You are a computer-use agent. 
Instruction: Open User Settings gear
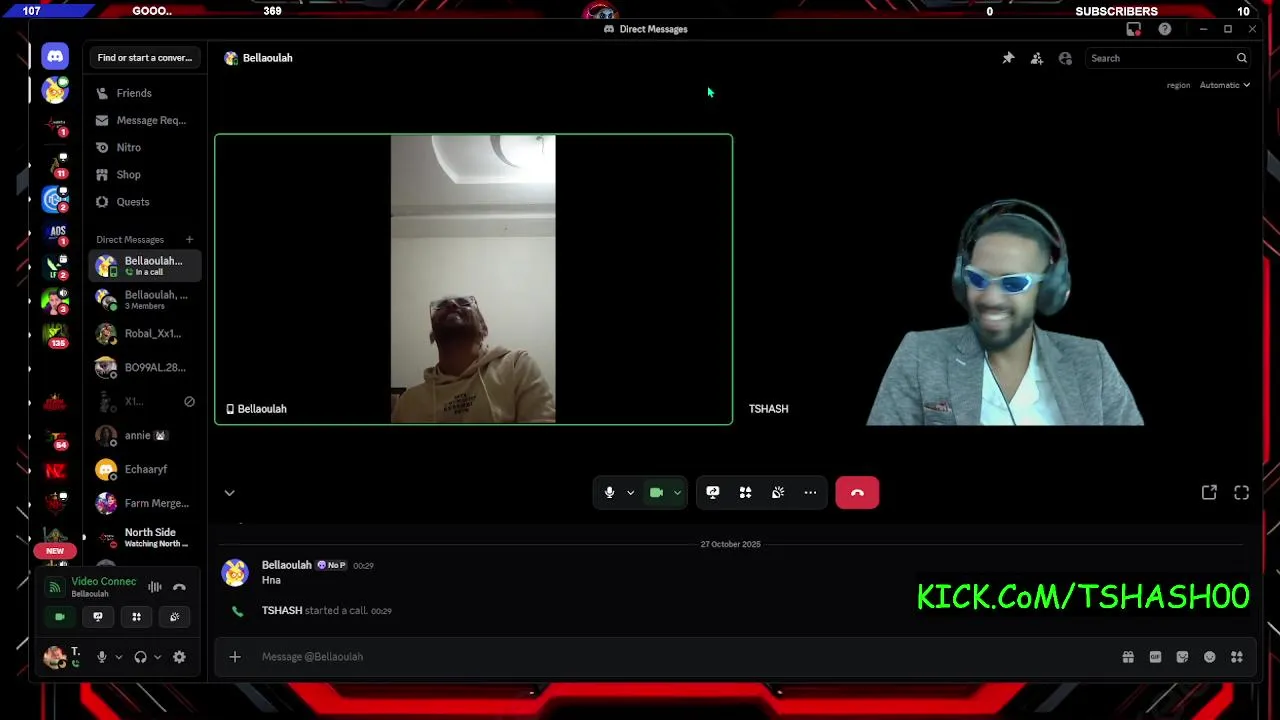(179, 657)
